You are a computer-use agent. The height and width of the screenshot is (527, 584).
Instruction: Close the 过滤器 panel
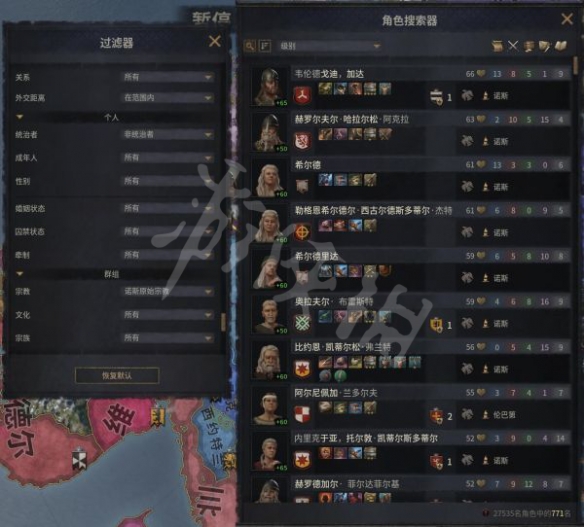[215, 41]
